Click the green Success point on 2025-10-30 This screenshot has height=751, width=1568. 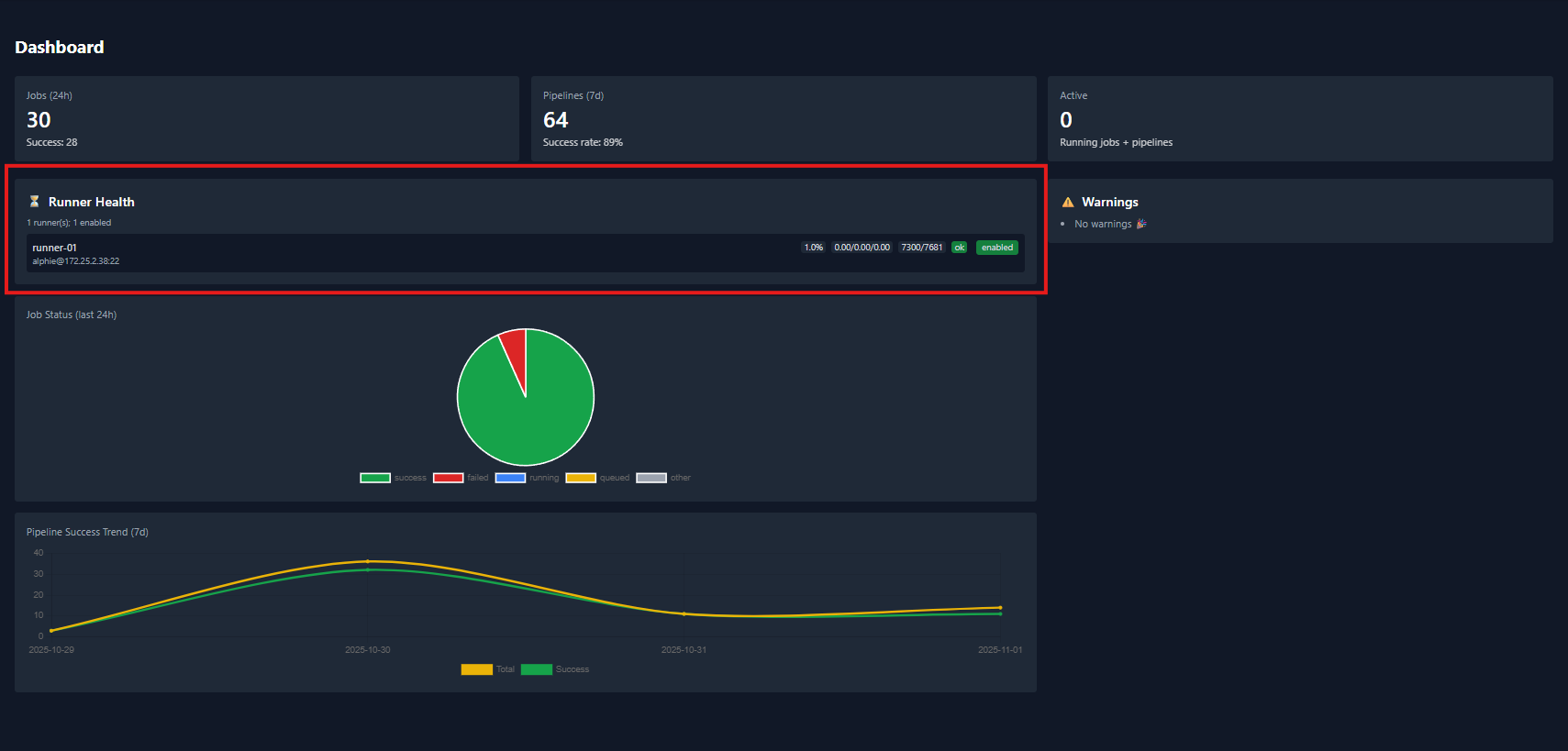click(368, 569)
